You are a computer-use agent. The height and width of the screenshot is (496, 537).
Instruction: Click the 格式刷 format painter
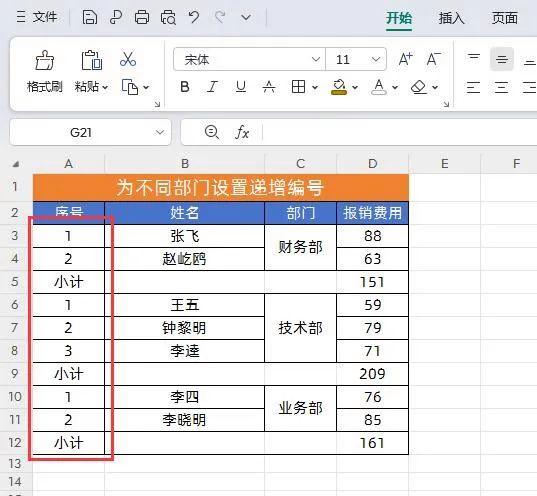pyautogui.click(x=45, y=71)
